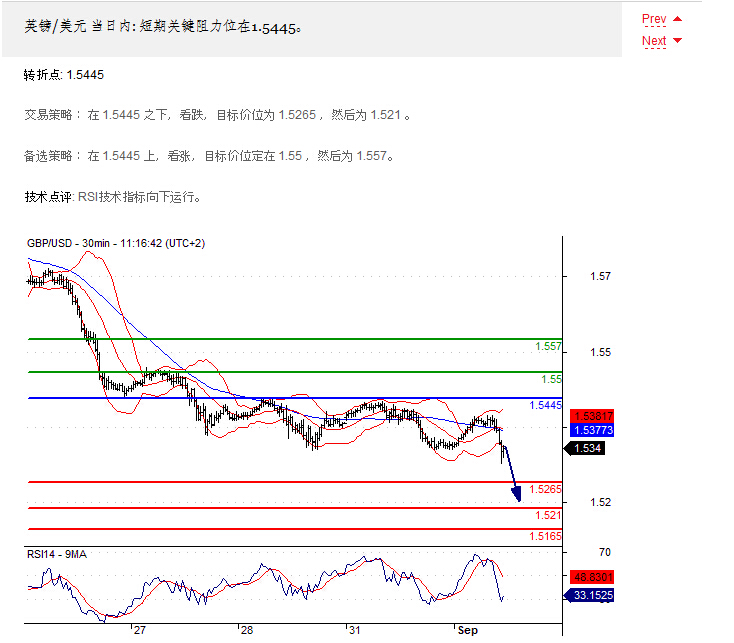Click the red up arrow beside Prev
Image resolution: width=734 pixels, height=643 pixels.
[x=677, y=19]
